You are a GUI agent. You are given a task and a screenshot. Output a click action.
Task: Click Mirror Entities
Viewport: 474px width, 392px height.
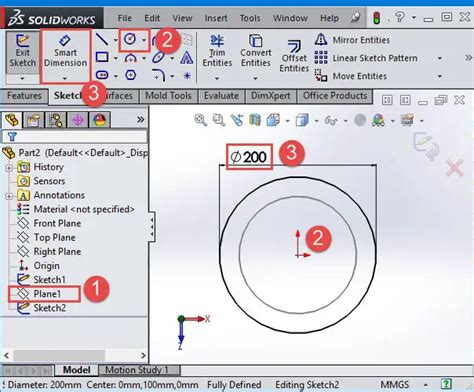[352, 40]
